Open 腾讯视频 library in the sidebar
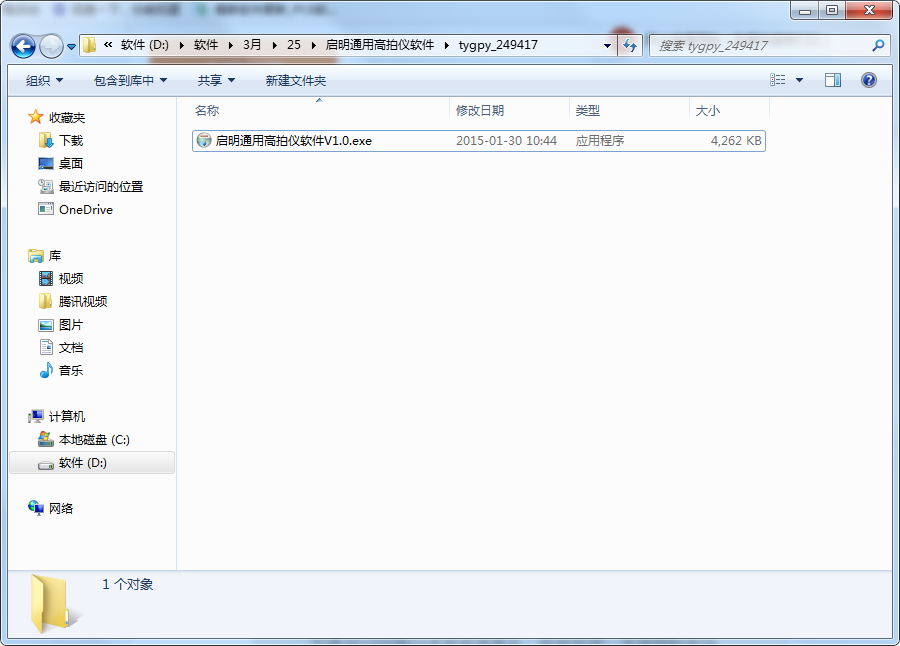Screen dimensions: 900x646 pos(83,301)
